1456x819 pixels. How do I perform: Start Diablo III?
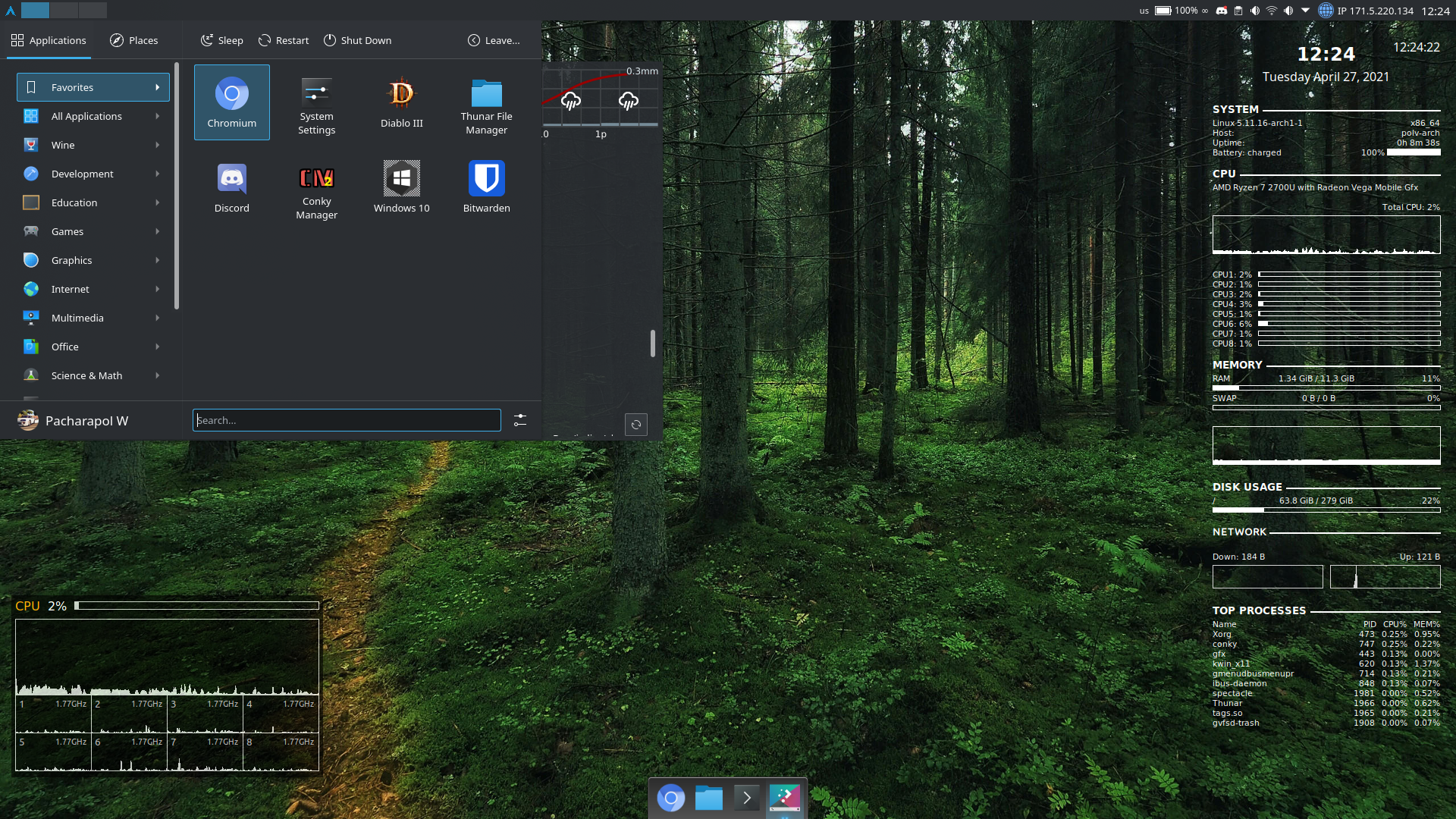[x=401, y=102]
